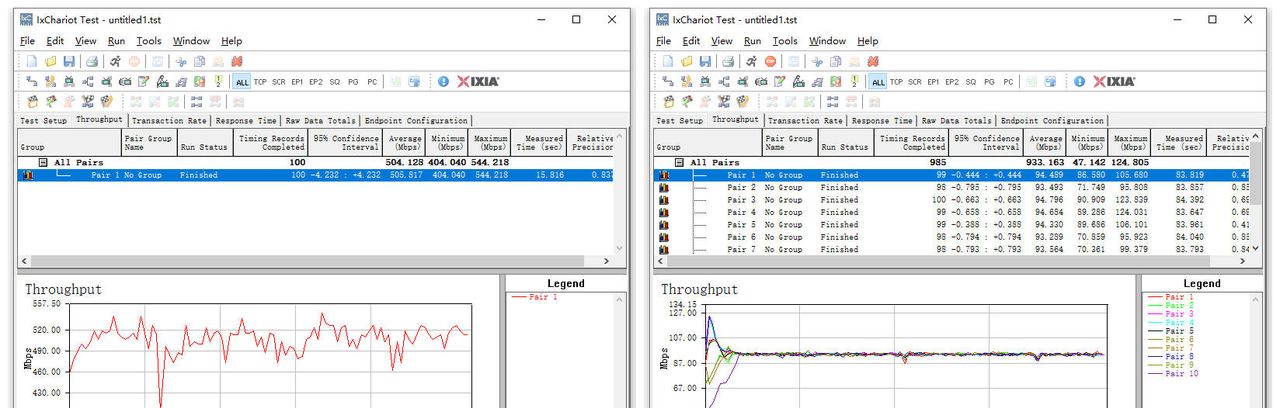This screenshot has width=1280, height=408.
Task: Switch to Response Time tab in left window
Action: tap(246, 121)
